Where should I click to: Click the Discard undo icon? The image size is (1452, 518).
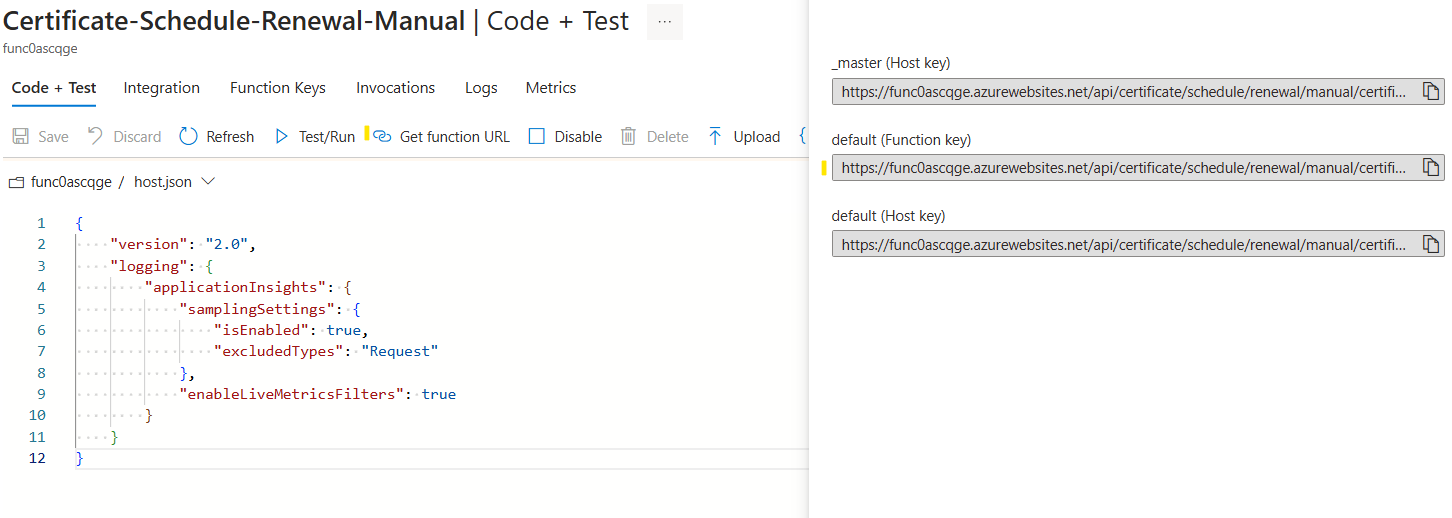(x=95, y=136)
